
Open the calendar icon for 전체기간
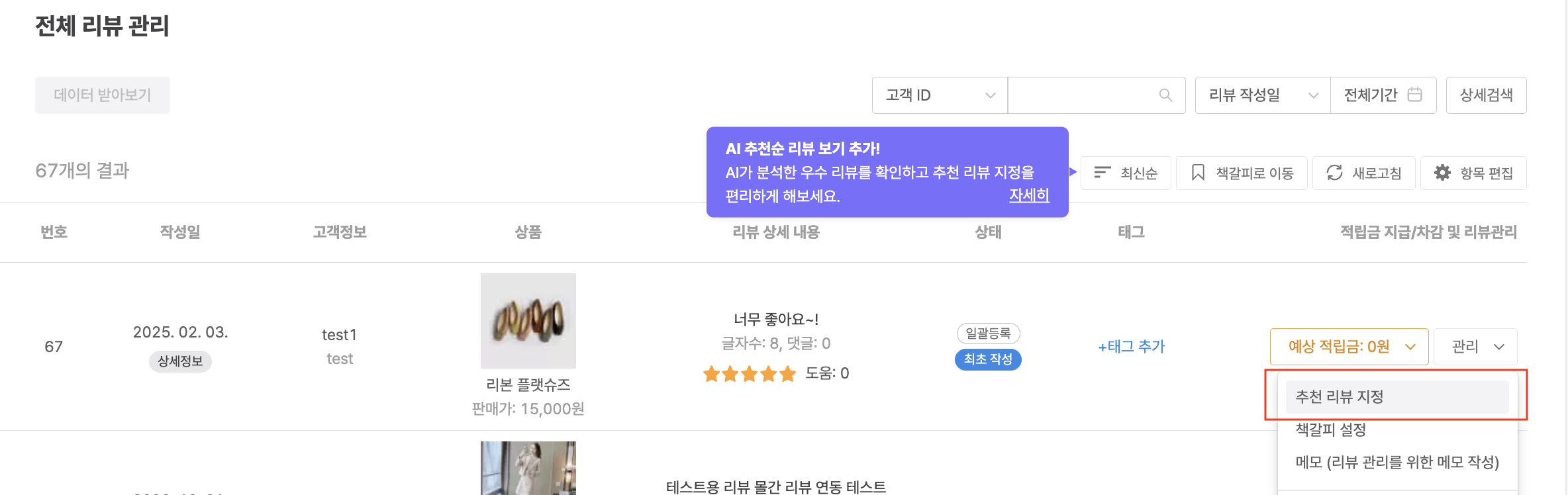pos(1414,95)
